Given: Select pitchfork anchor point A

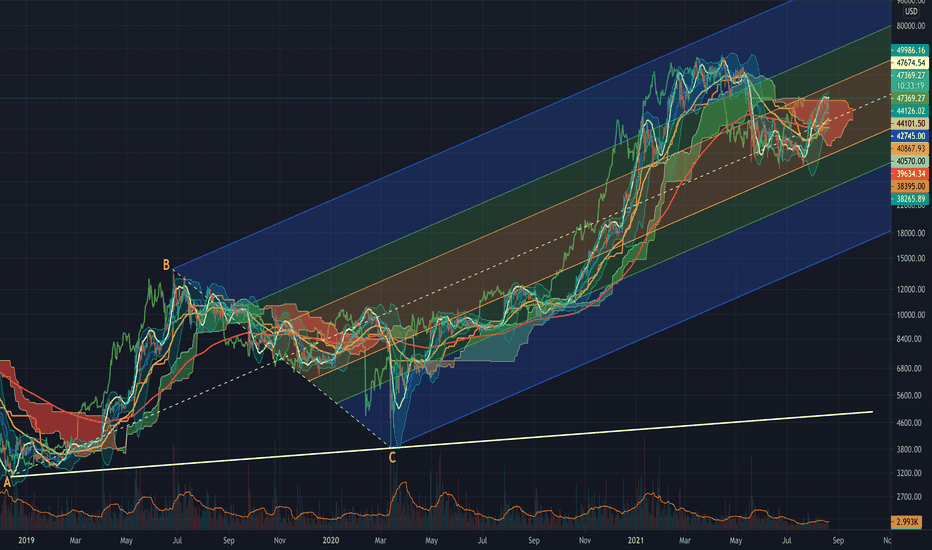Looking at the screenshot, I should (x=7, y=482).
